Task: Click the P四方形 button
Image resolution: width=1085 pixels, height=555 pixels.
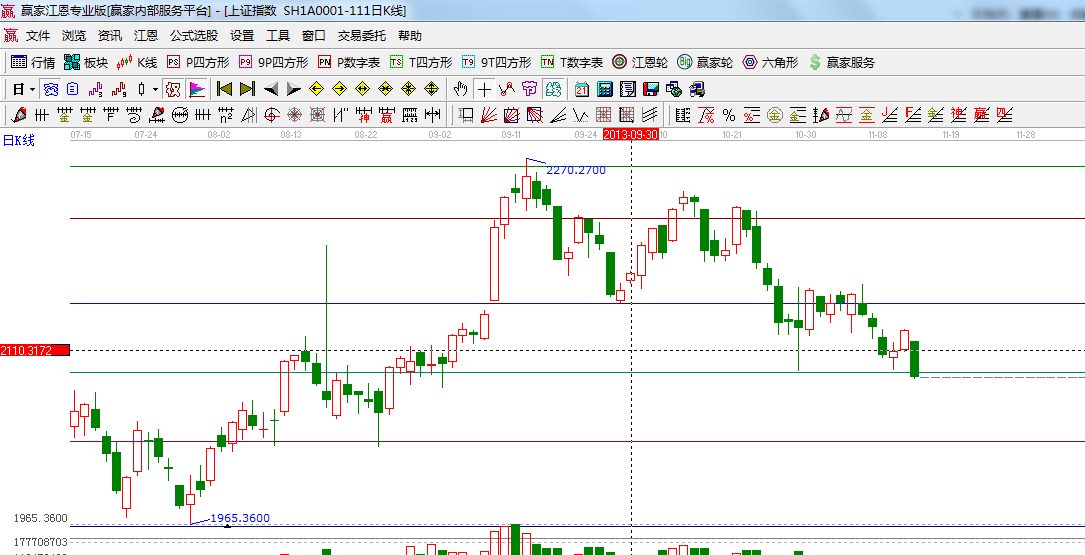Action: [199, 62]
